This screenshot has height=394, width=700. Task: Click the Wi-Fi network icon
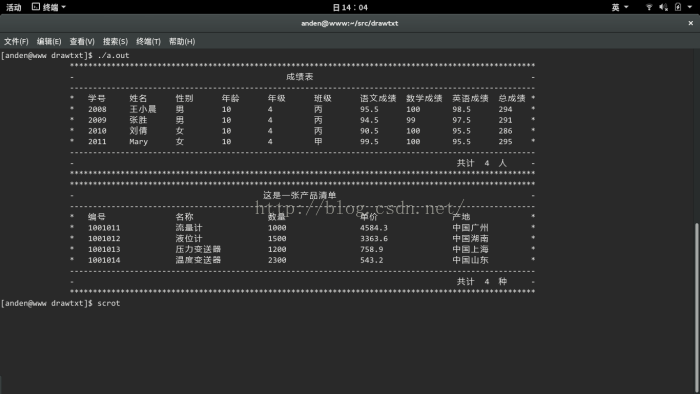pos(649,7)
